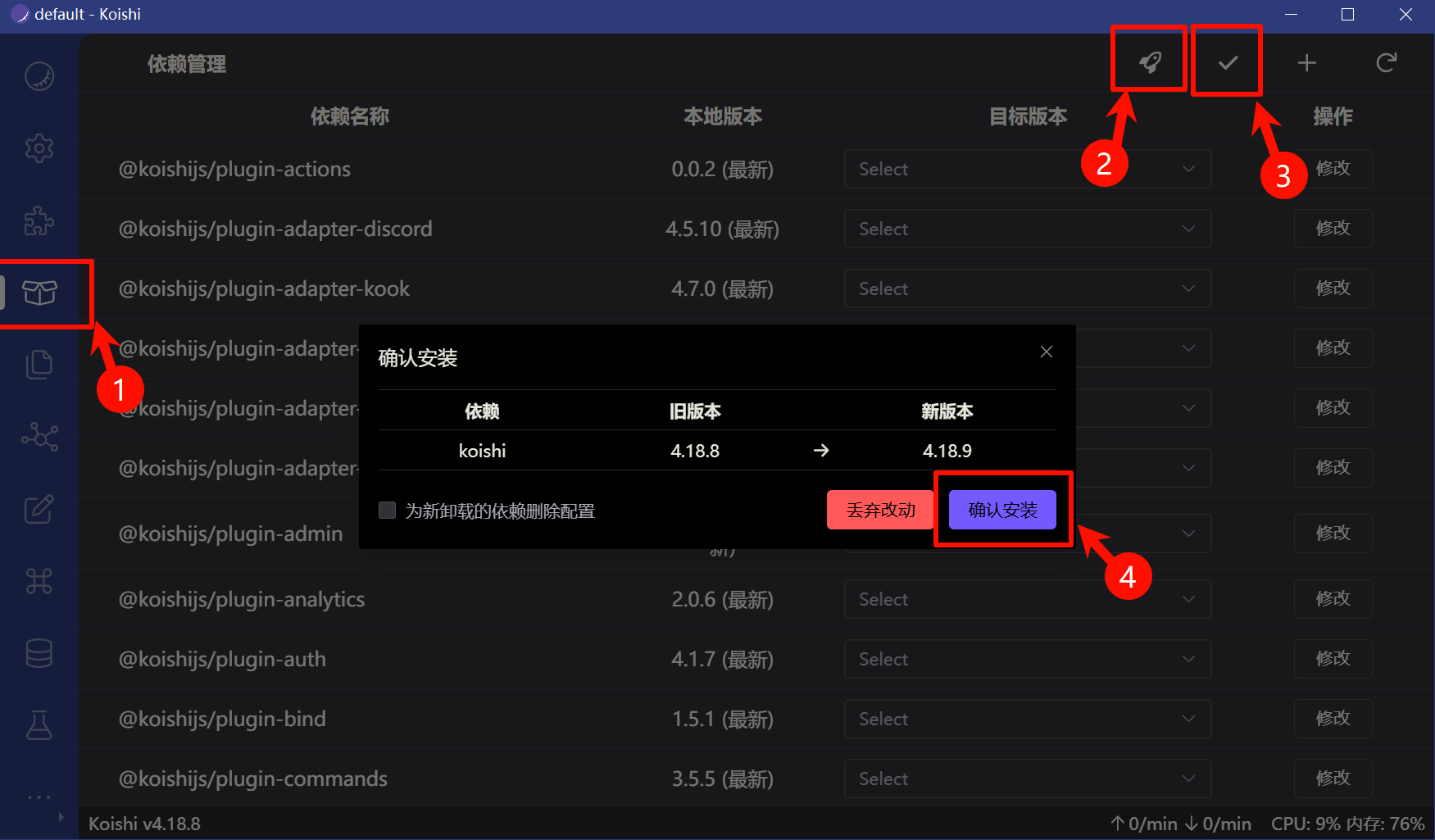The width and height of the screenshot is (1435, 840).
Task: Click the three-dots more menu in the sidebar
Action: [39, 797]
